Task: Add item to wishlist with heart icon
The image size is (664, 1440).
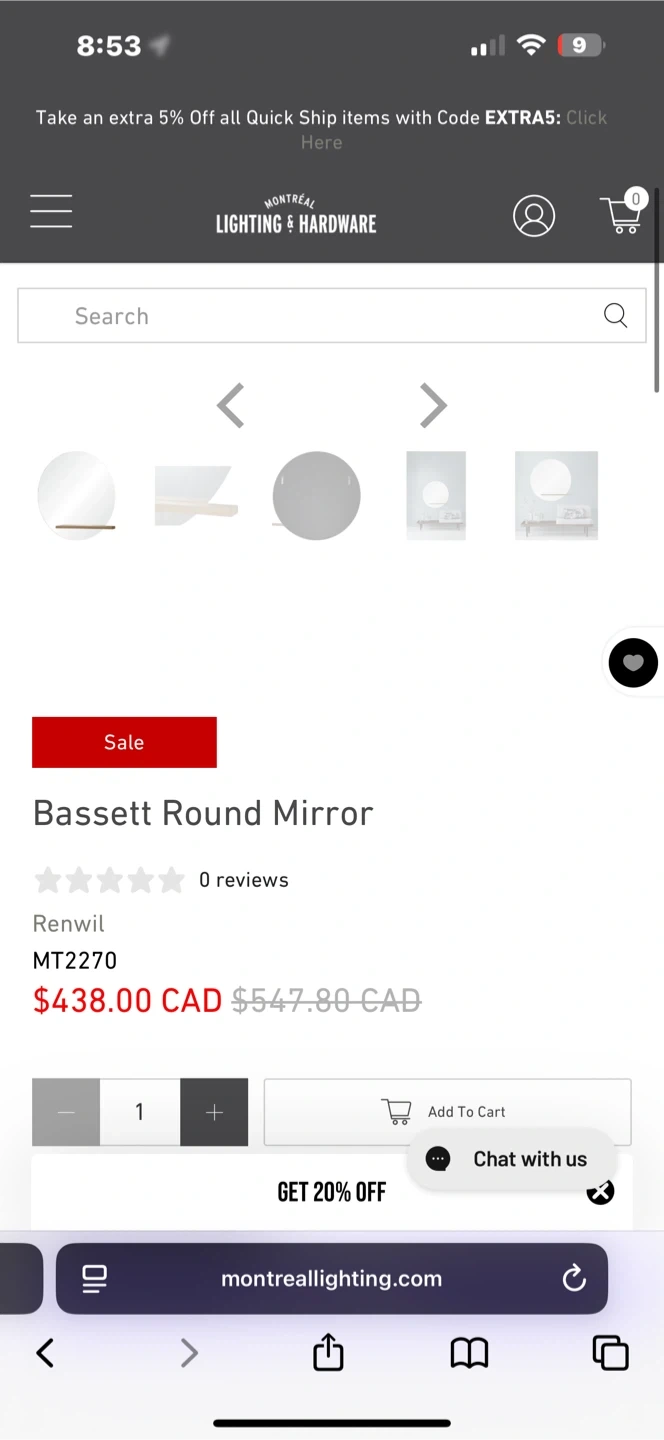Action: [633, 662]
